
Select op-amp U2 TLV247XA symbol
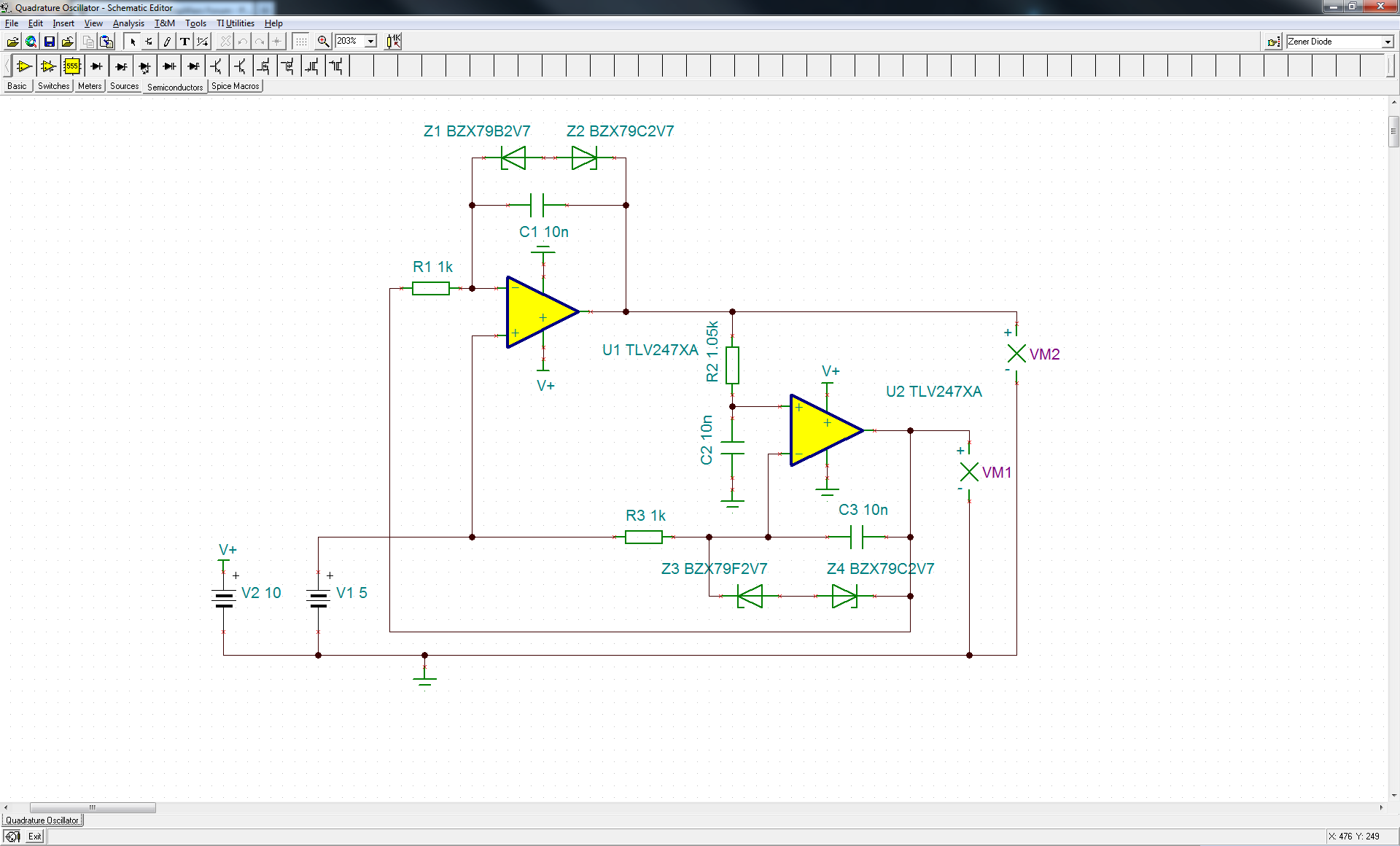click(x=827, y=430)
